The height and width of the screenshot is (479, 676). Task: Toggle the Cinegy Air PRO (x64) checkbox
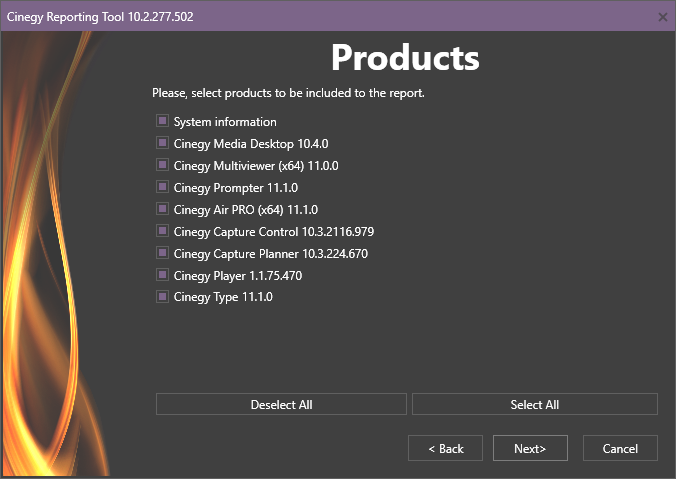click(163, 209)
